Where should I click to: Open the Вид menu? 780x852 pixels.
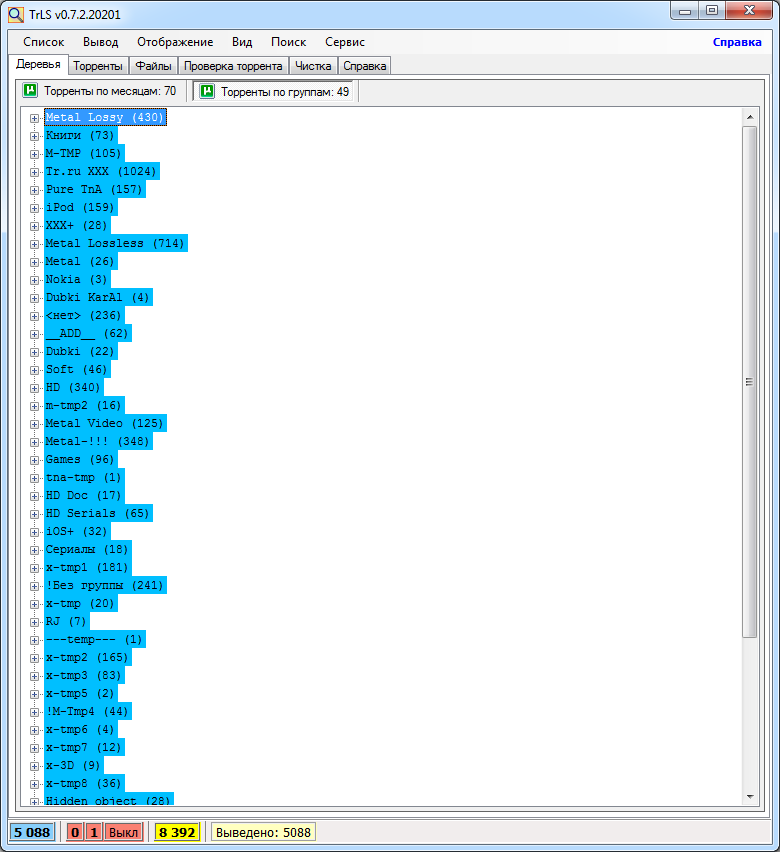[x=242, y=42]
